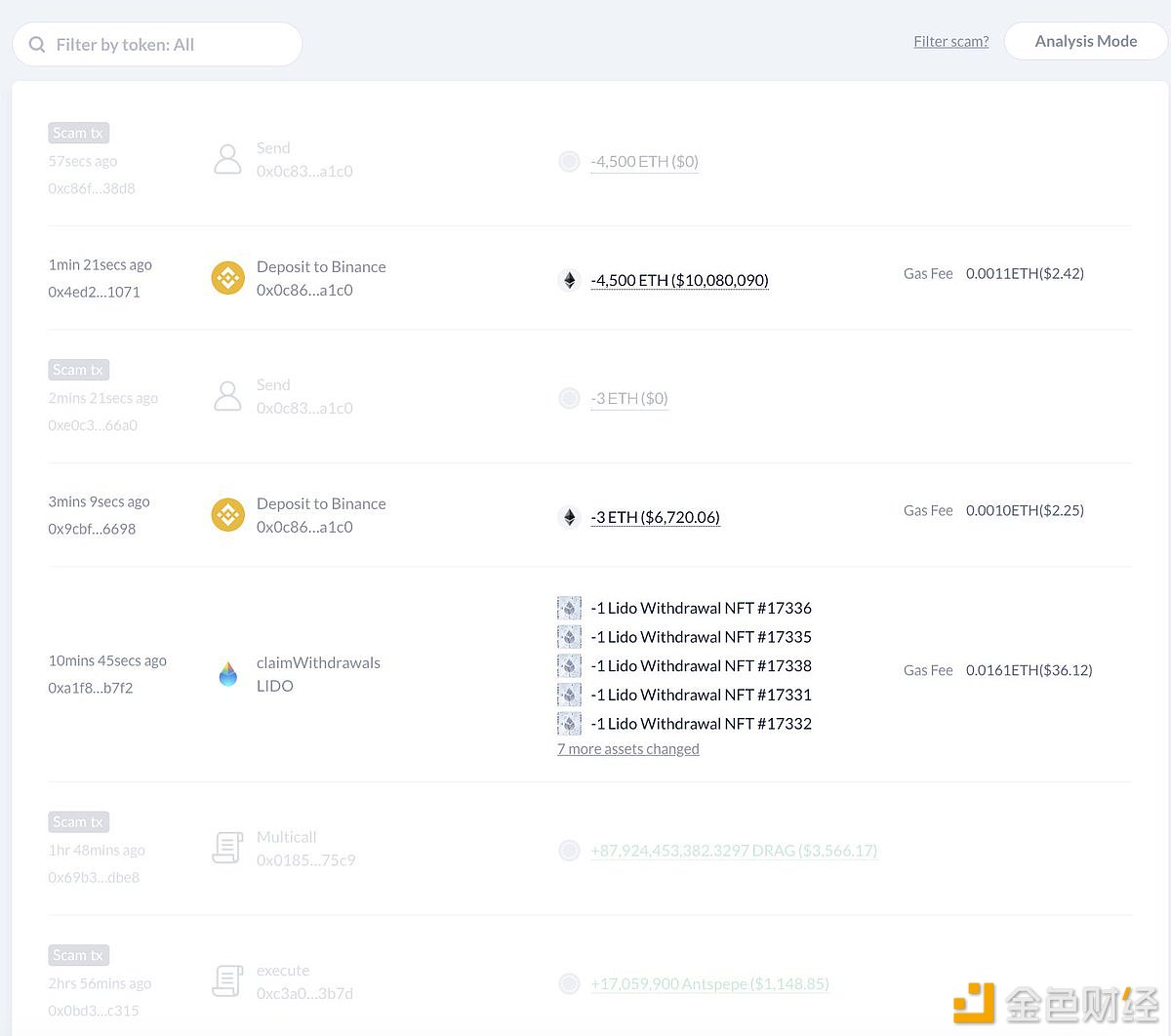The width and height of the screenshot is (1171, 1036).
Task: Open transaction hash 0x4ed2...1071
Action: click(94, 292)
